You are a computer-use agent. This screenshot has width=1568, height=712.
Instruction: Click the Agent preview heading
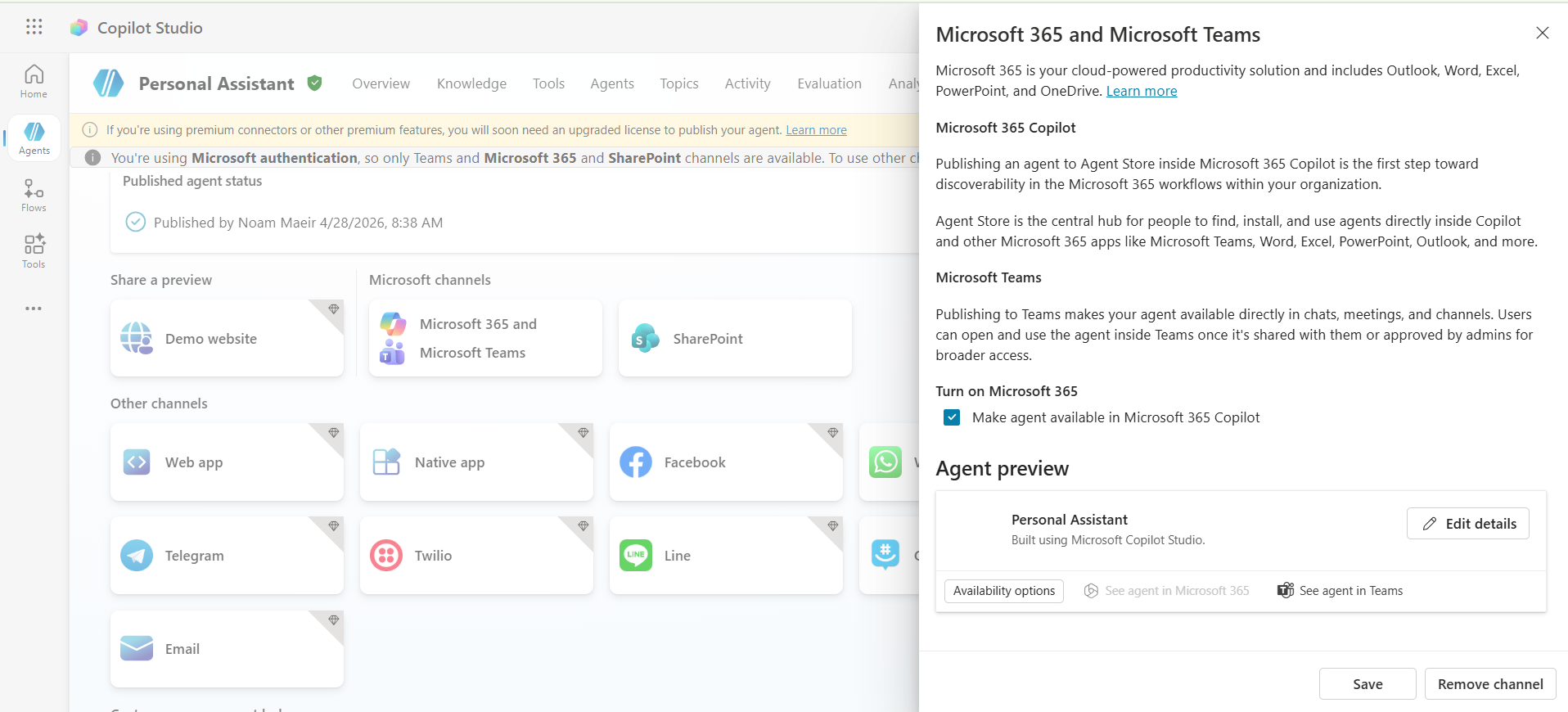[x=1002, y=468]
